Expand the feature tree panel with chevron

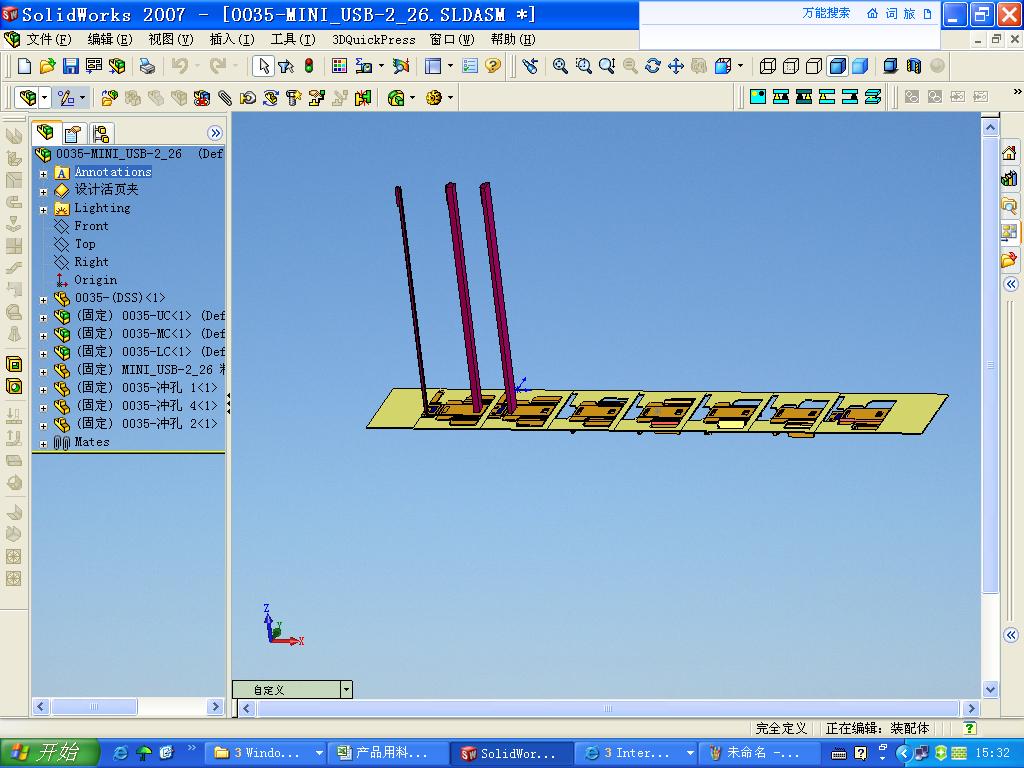click(x=214, y=133)
